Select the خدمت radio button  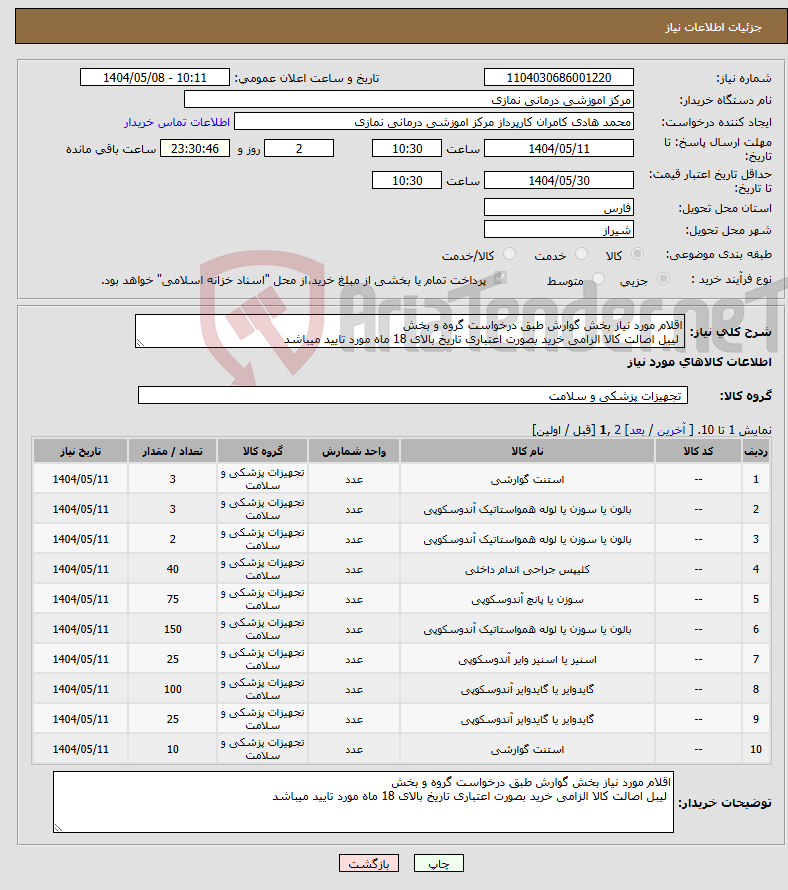coord(581,254)
